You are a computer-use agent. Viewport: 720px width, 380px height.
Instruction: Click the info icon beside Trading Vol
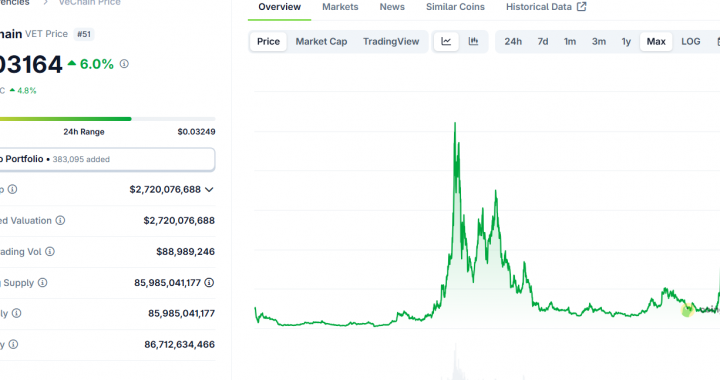coord(50,251)
